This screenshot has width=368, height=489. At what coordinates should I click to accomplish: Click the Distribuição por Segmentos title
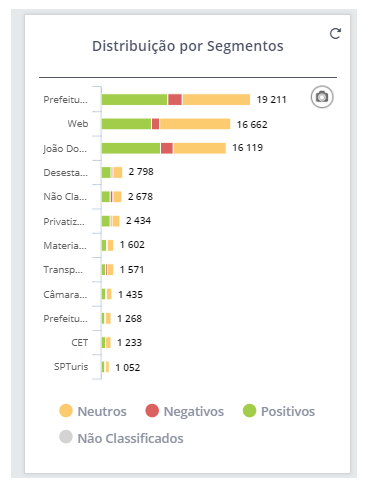(188, 46)
